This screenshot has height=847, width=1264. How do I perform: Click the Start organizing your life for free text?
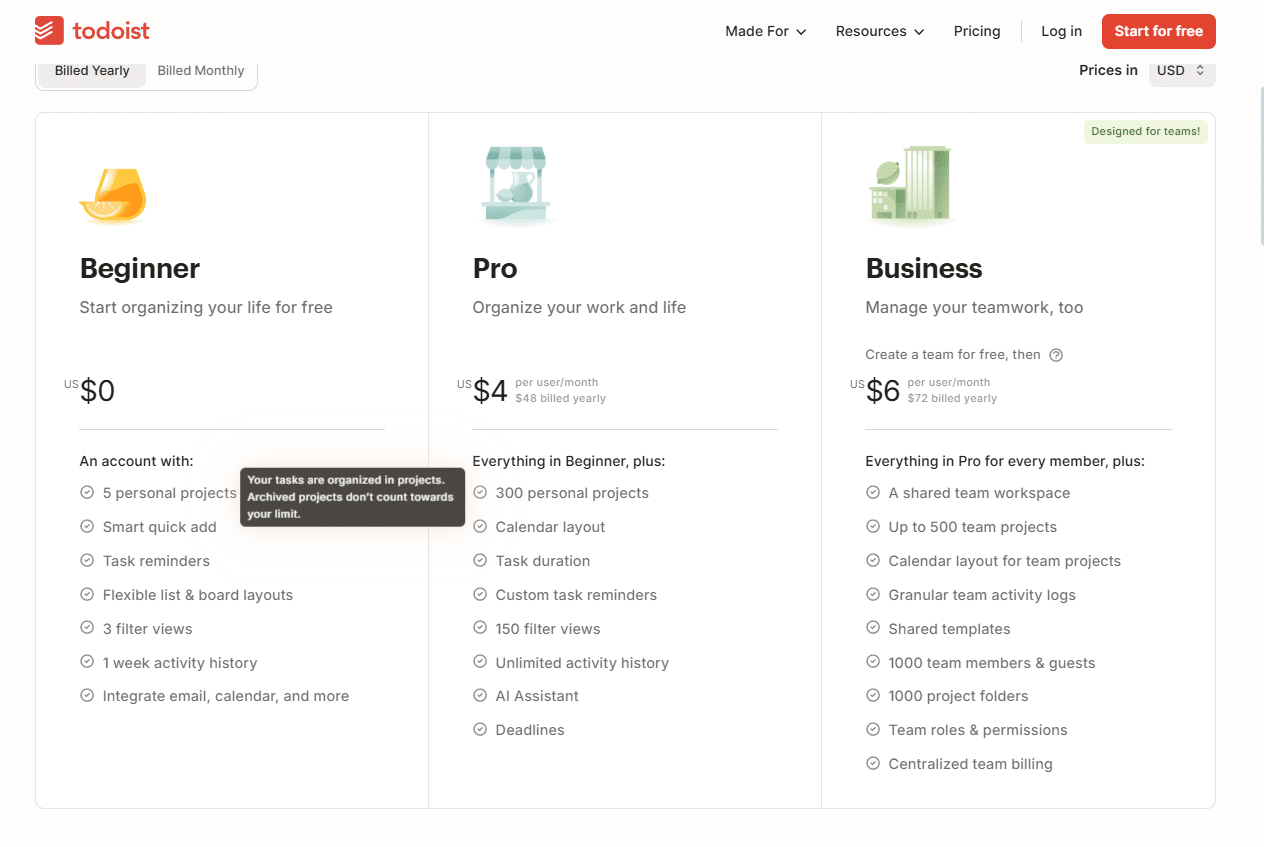click(206, 307)
